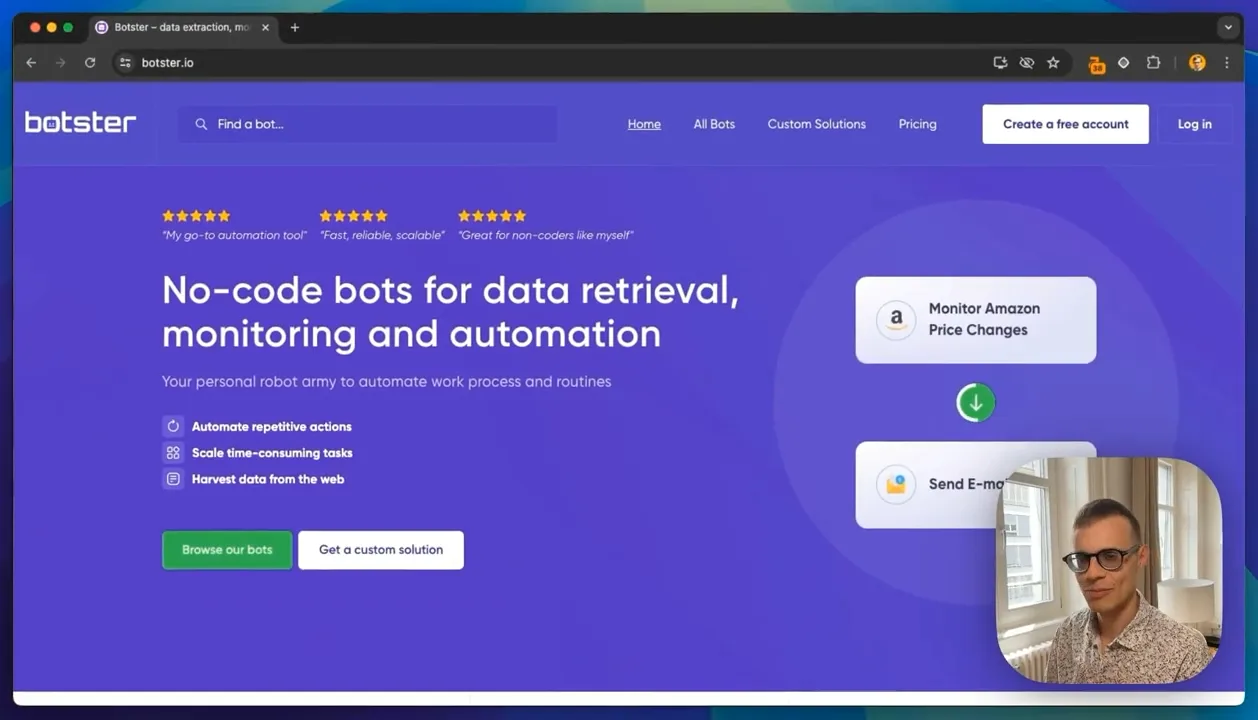Open the Pricing page

coord(917,124)
